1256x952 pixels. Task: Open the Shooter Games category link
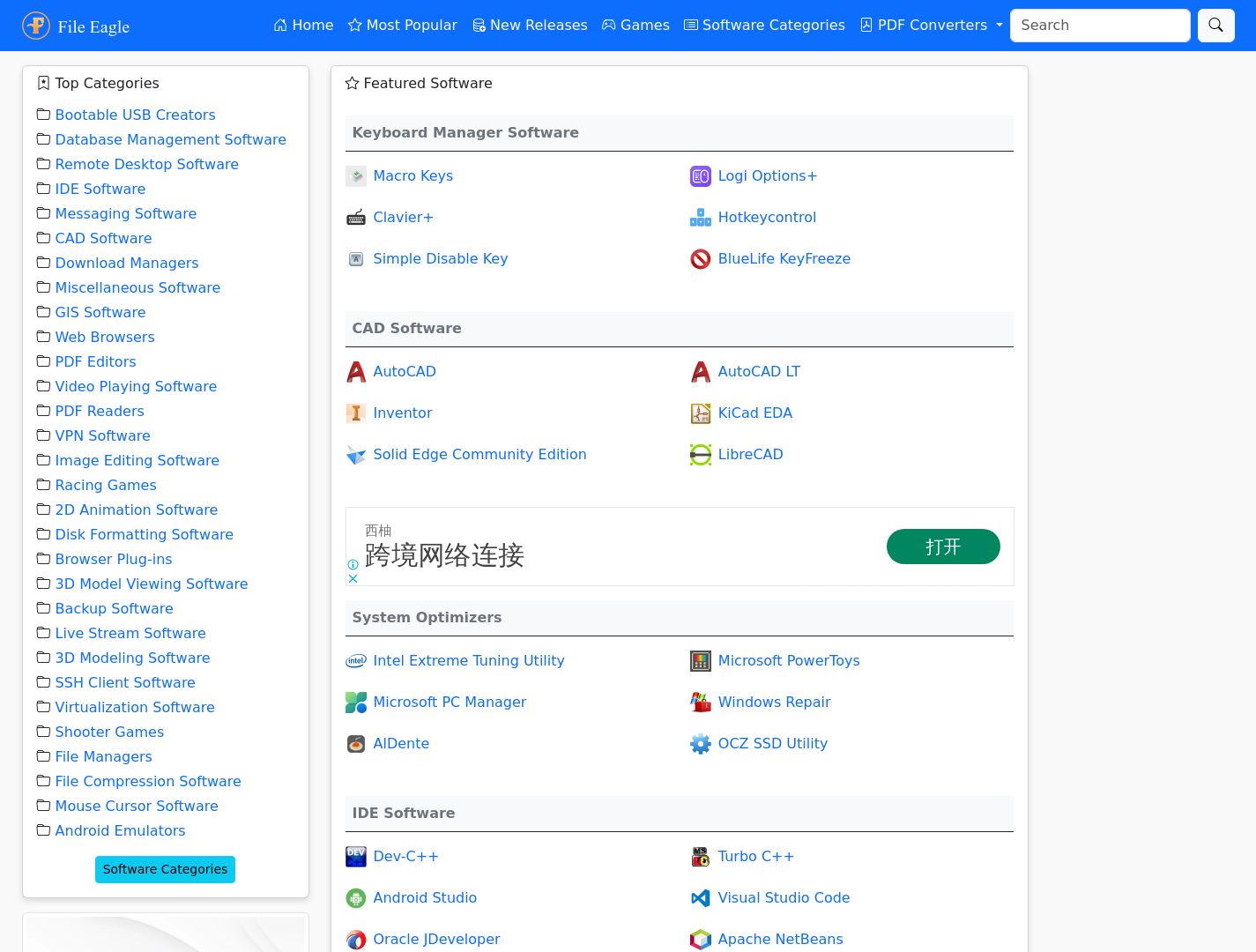[x=108, y=732]
